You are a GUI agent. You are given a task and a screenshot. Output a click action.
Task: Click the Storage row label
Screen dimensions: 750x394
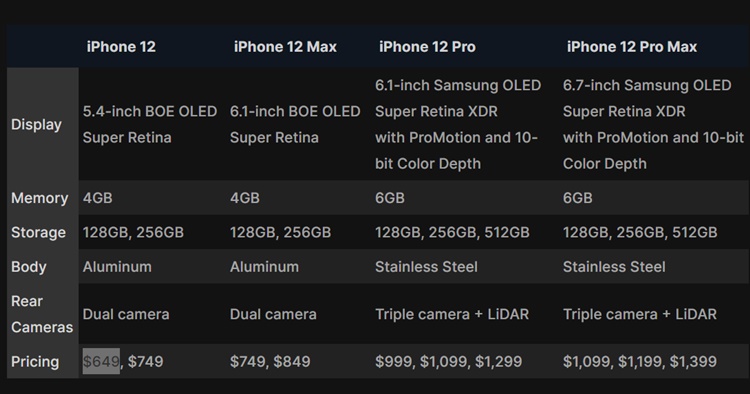(38, 232)
